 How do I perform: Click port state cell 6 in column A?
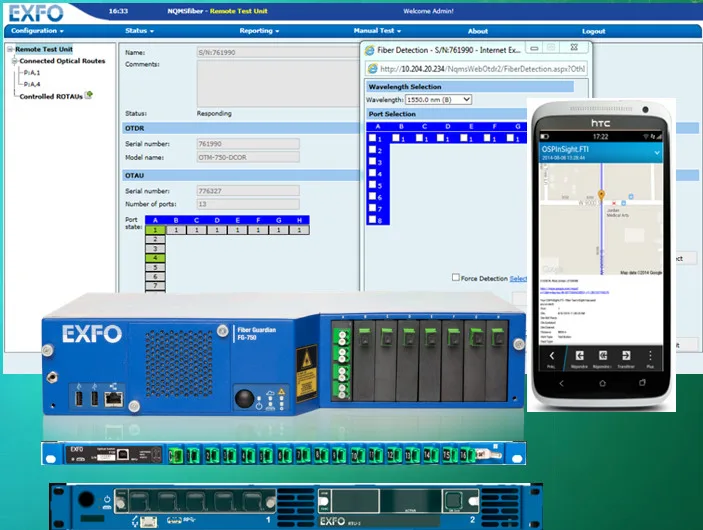(155, 277)
